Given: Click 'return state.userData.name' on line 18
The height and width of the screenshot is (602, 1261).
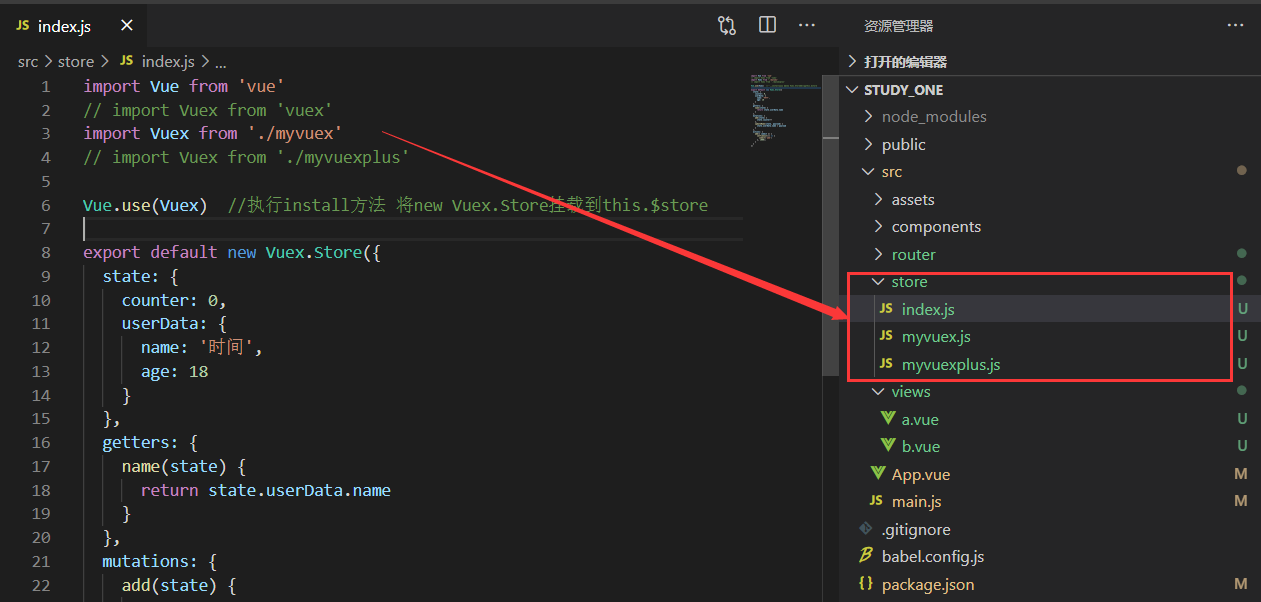Looking at the screenshot, I should click(x=266, y=490).
